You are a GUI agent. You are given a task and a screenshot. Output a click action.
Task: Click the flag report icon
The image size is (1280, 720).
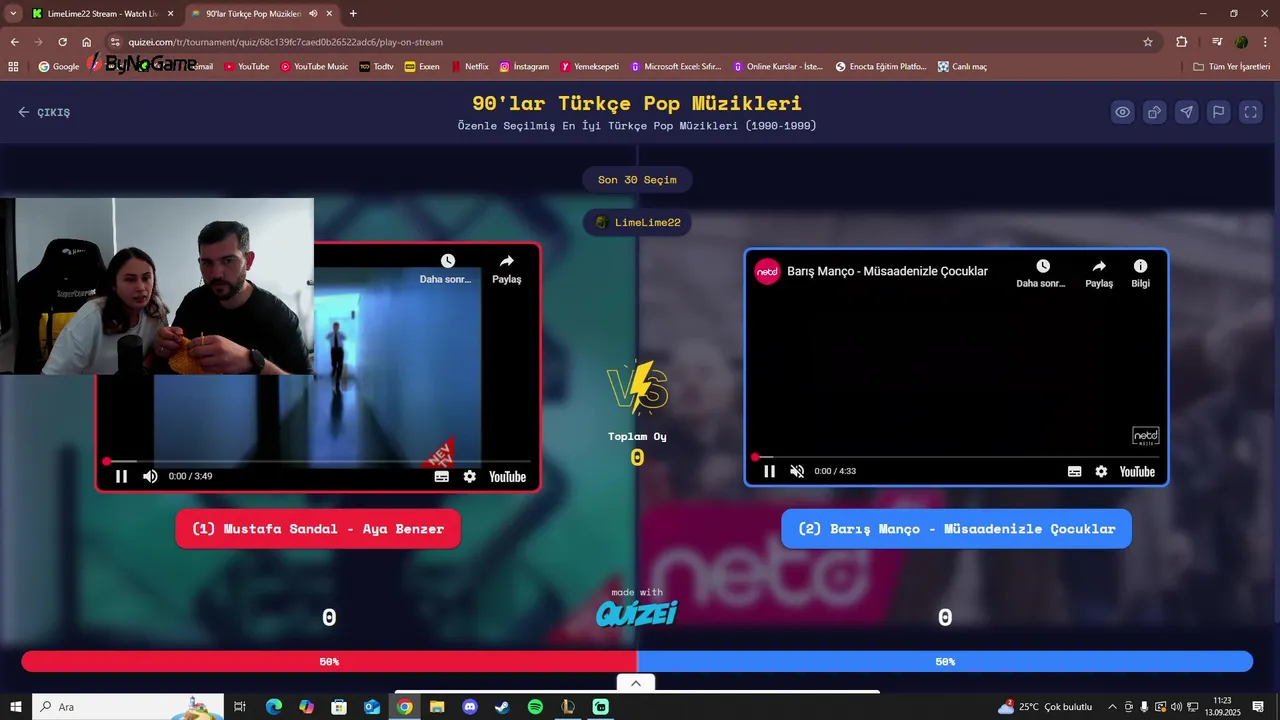point(1219,112)
